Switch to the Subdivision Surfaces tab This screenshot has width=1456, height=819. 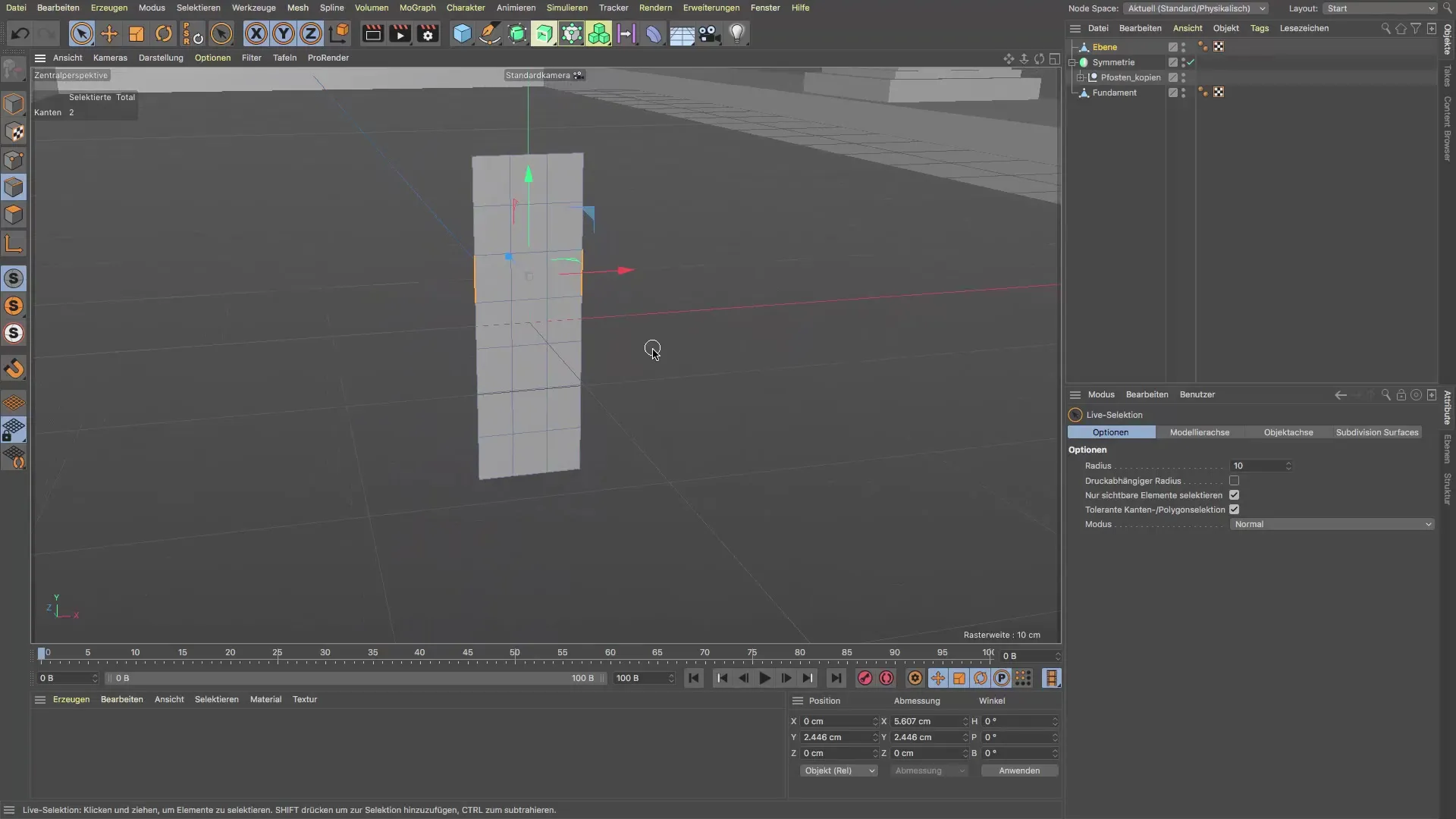pyautogui.click(x=1376, y=432)
